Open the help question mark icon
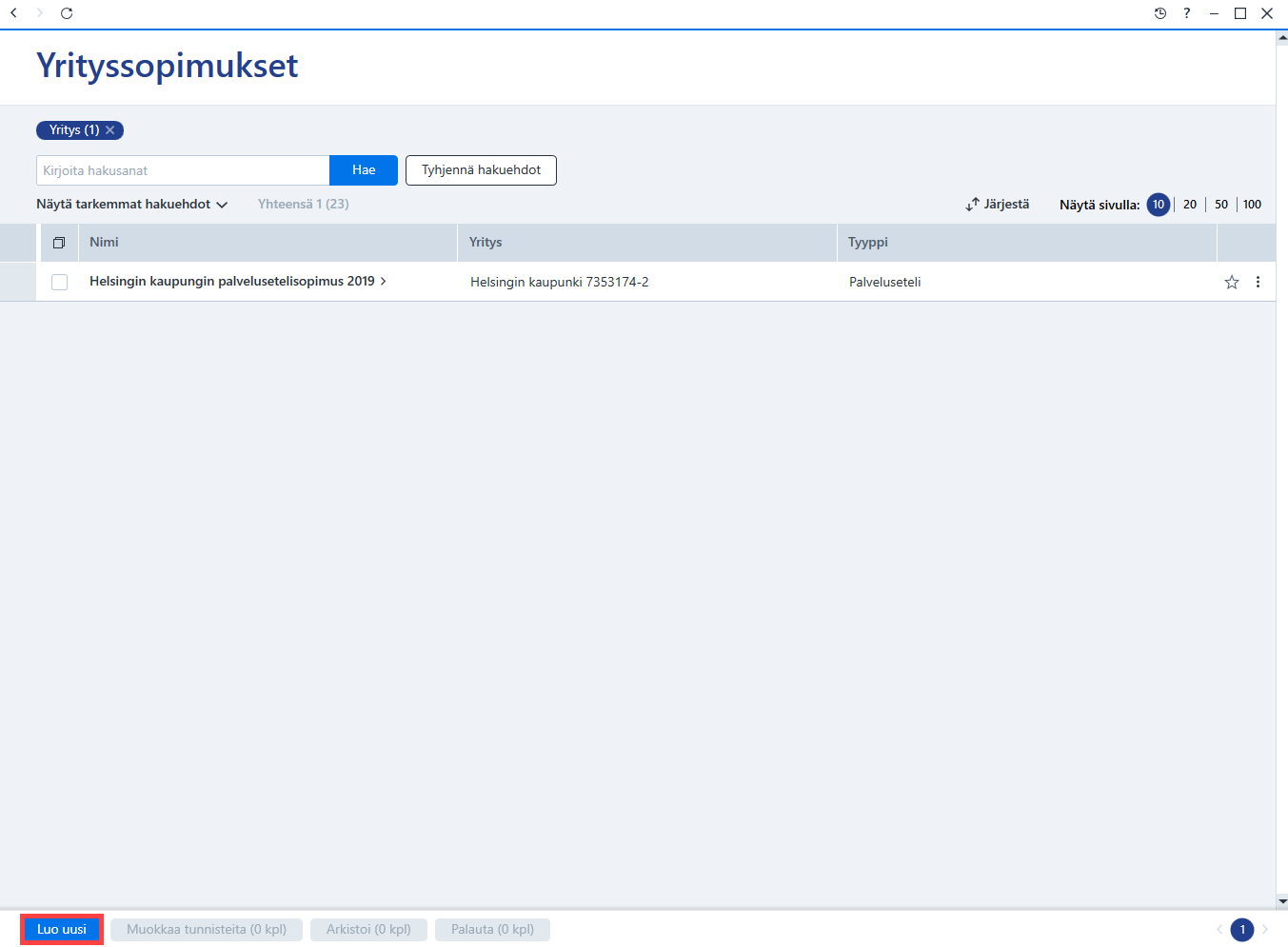1288x947 pixels. click(1187, 13)
